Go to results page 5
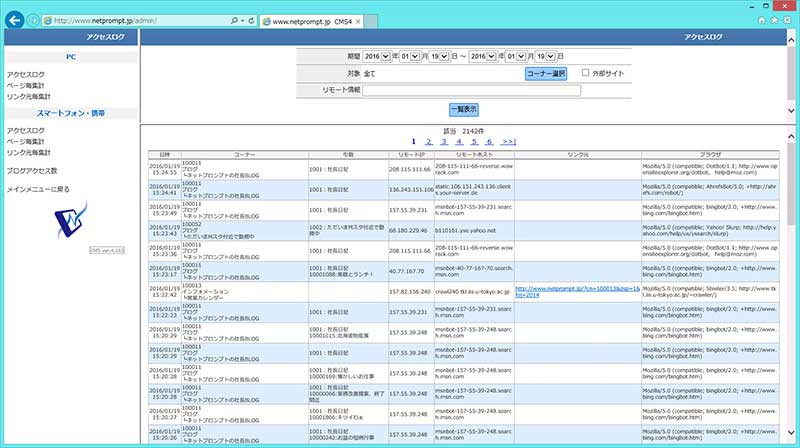The width and height of the screenshot is (800, 448). click(474, 141)
